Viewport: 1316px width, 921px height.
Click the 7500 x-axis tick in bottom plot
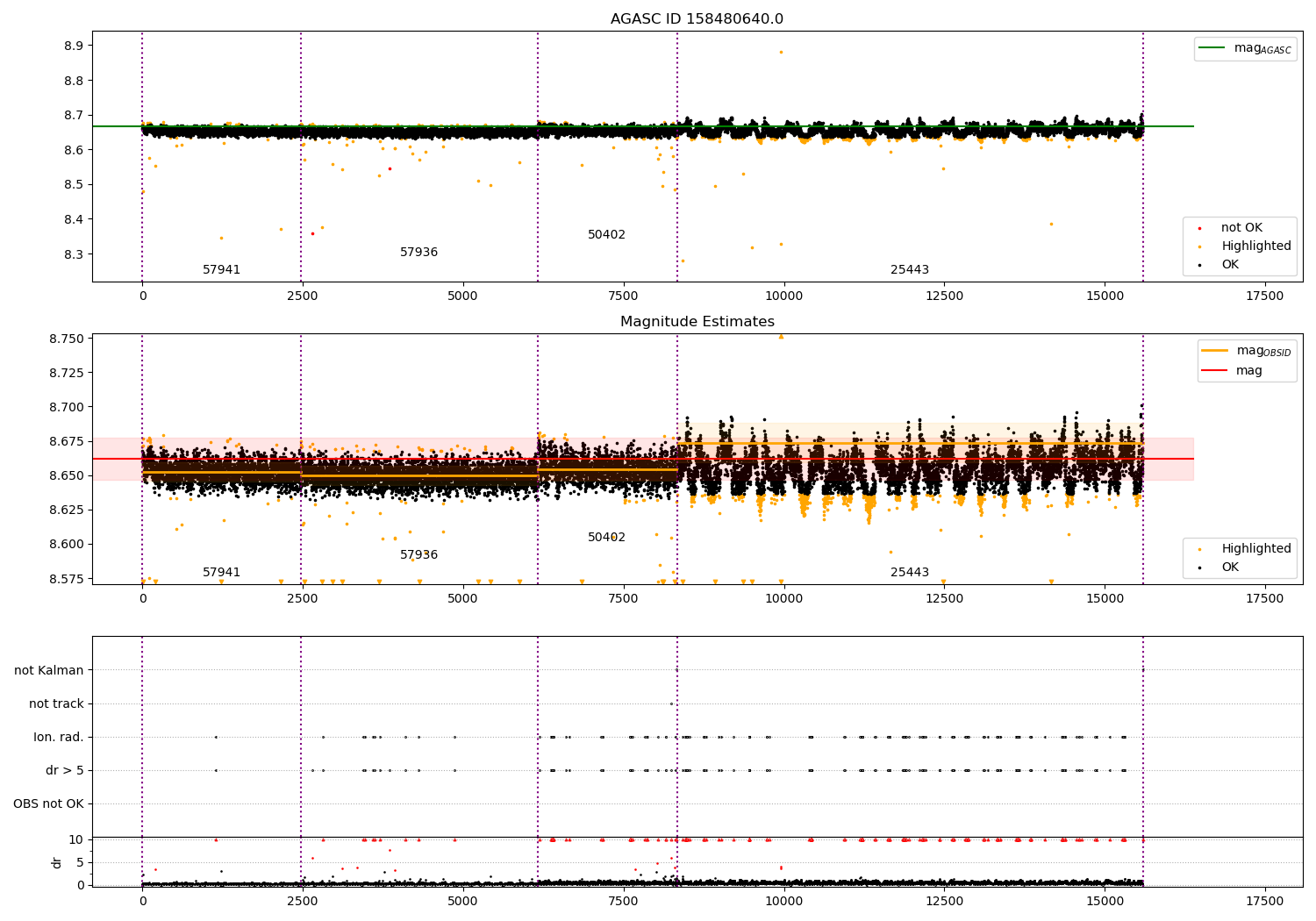coord(624,901)
